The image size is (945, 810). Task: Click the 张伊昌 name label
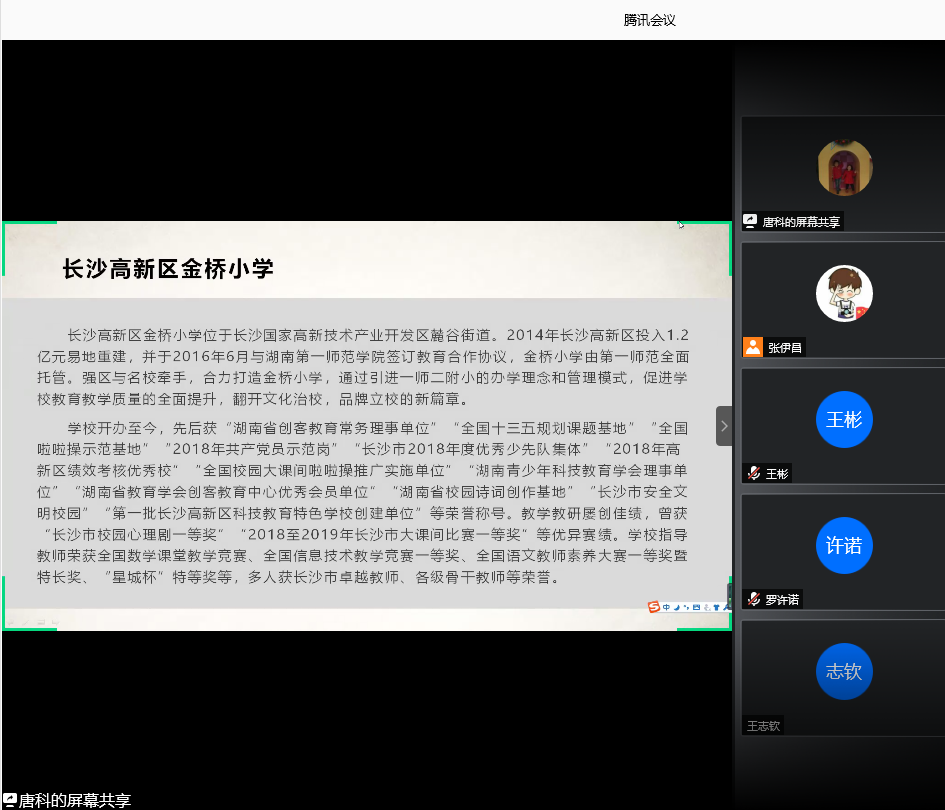pyautogui.click(x=785, y=348)
